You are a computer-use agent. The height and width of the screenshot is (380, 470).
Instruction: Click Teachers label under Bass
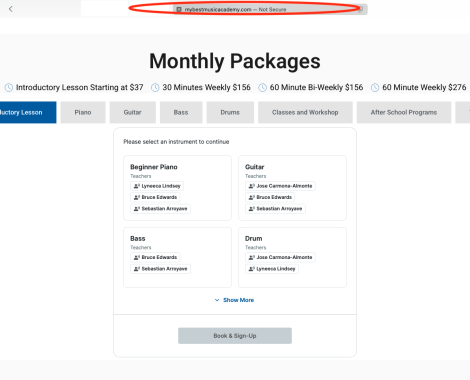tap(141, 247)
